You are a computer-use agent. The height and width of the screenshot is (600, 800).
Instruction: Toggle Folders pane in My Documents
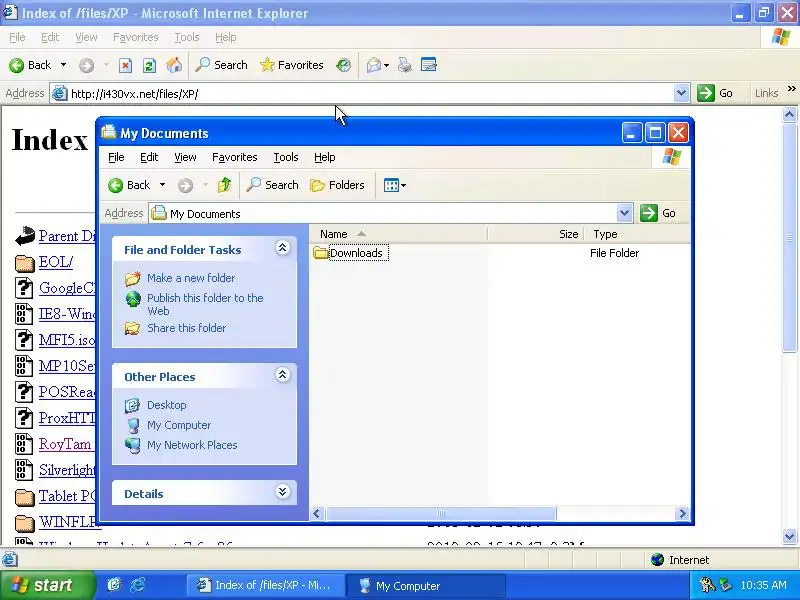click(337, 185)
